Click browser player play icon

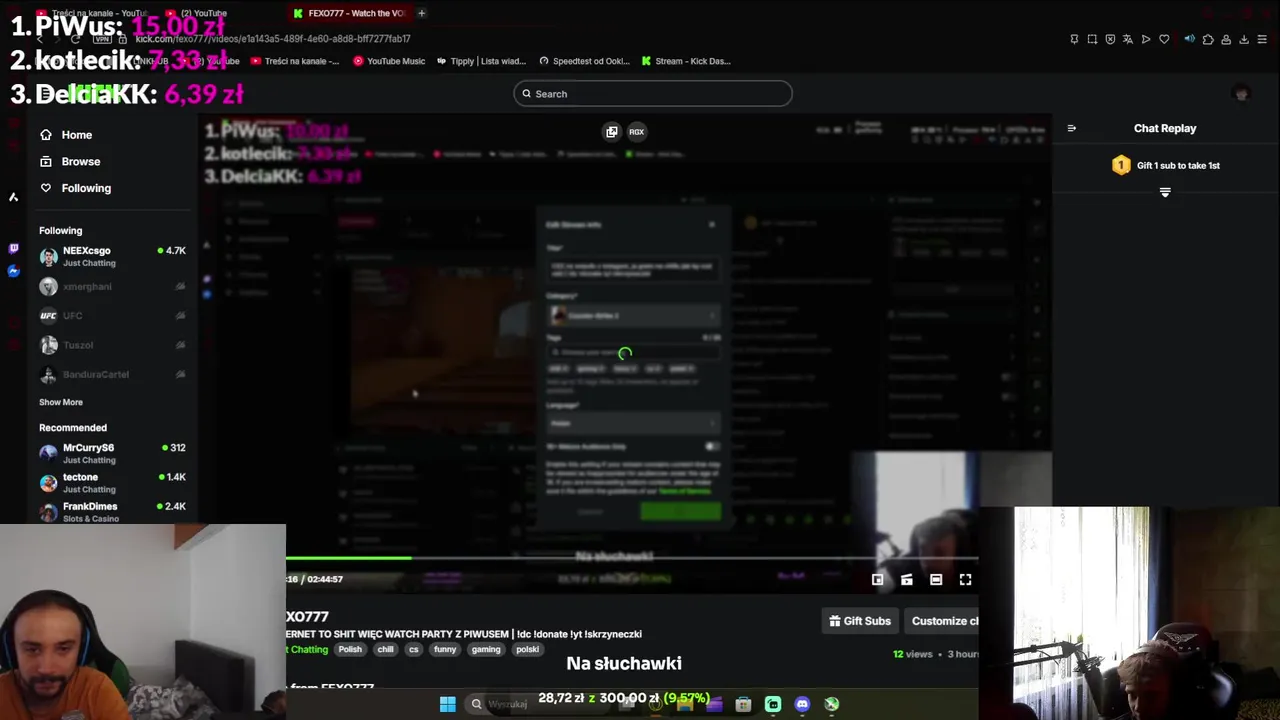pyautogui.click(x=1146, y=39)
